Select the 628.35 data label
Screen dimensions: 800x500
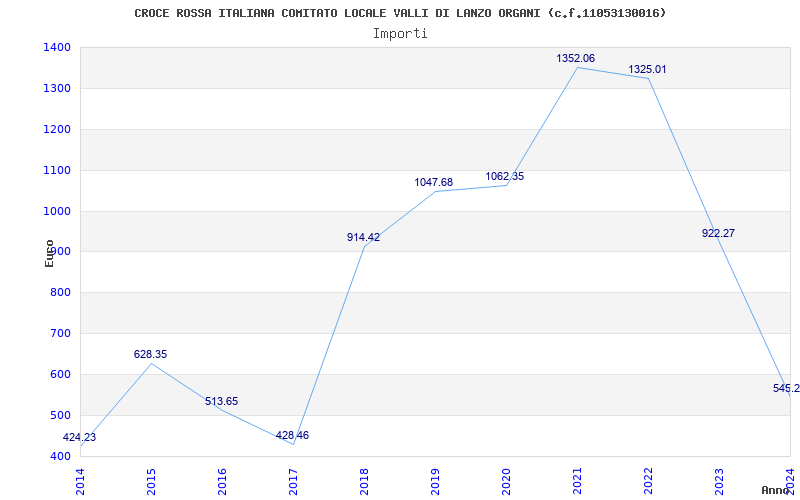(x=151, y=354)
